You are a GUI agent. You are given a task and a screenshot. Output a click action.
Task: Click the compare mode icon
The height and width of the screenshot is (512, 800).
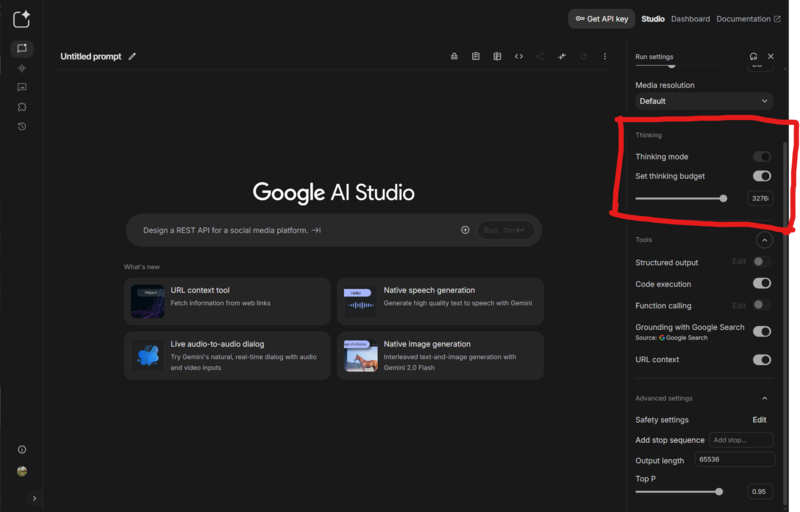point(497,57)
